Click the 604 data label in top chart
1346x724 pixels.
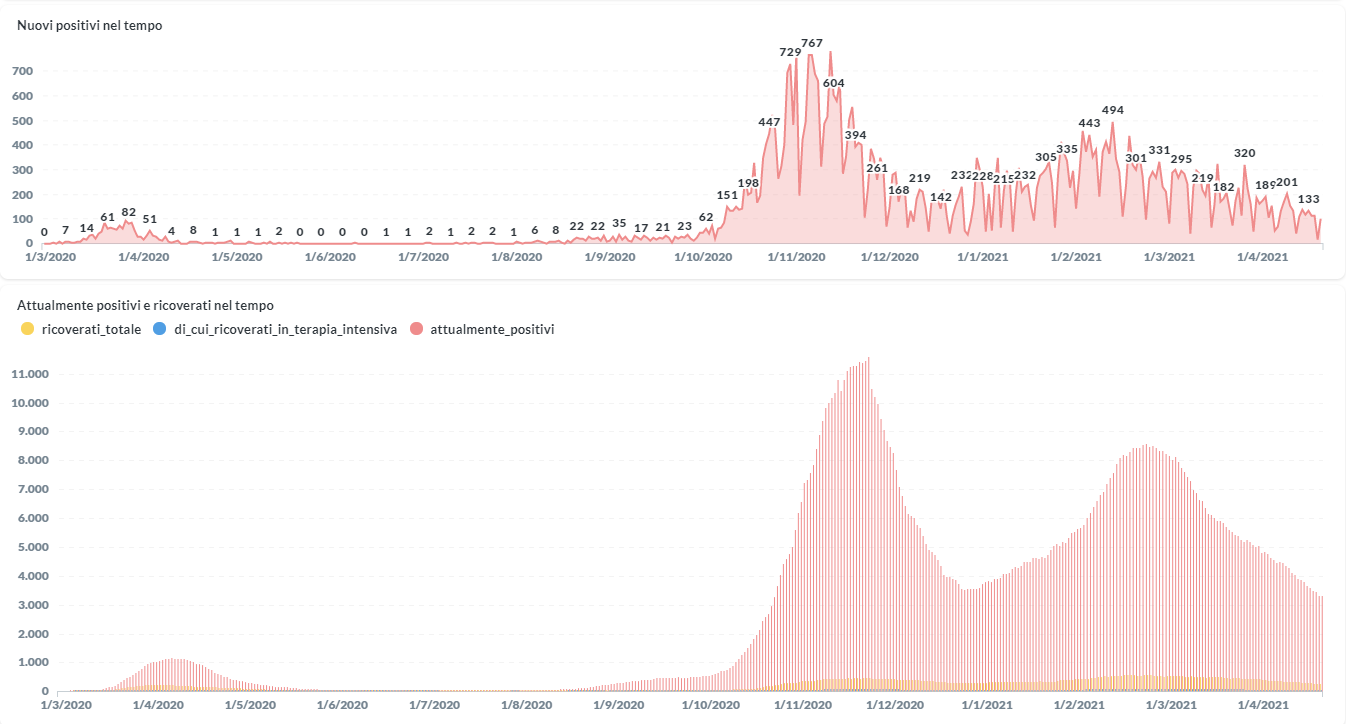coord(833,83)
